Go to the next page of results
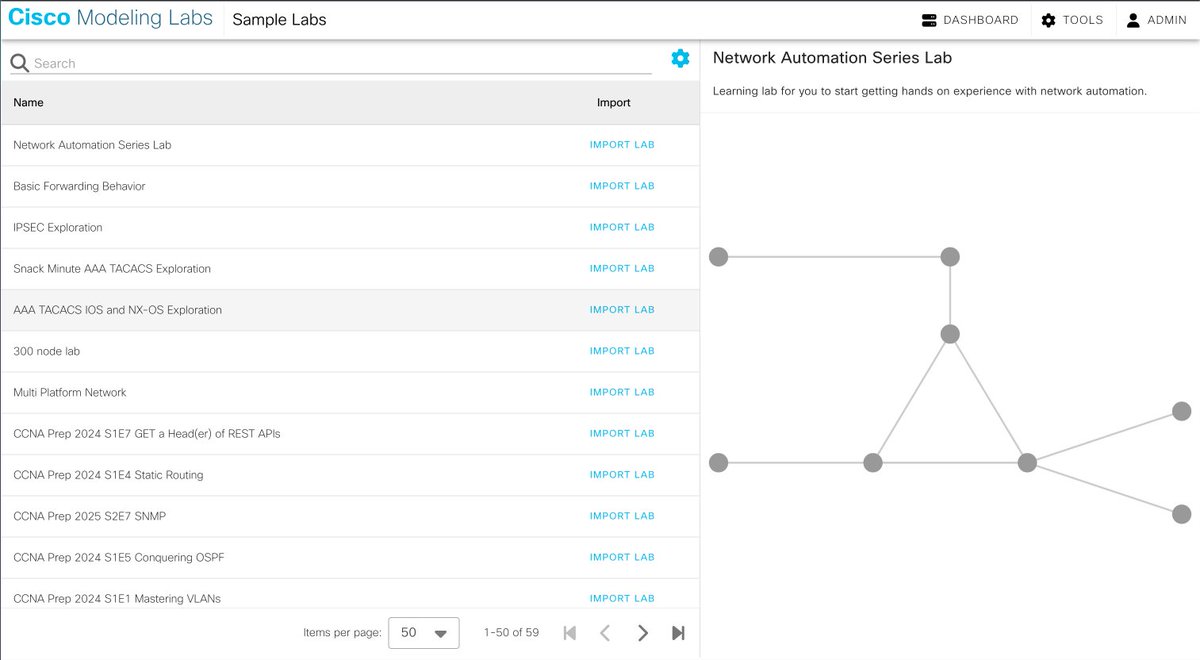1200x660 pixels. pos(643,633)
